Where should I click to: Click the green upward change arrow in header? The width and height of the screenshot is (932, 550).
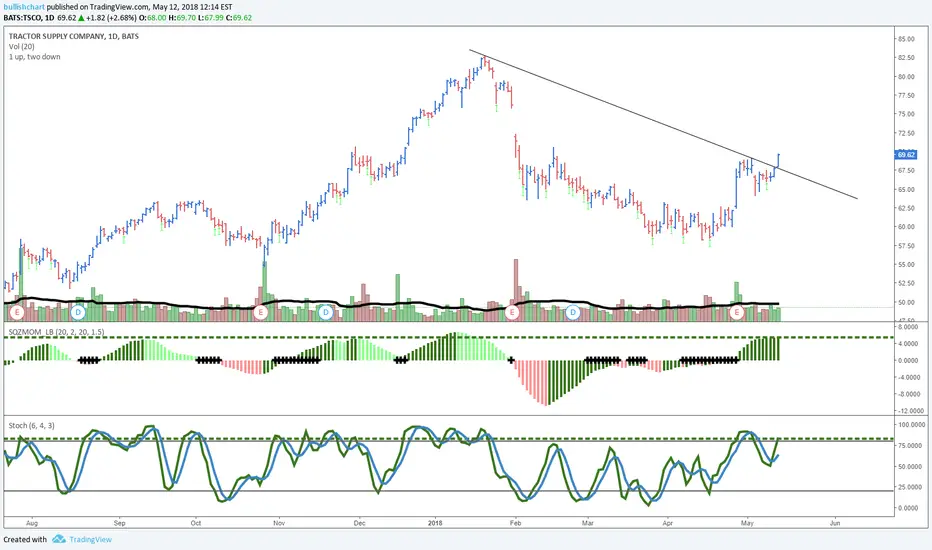[x=81, y=18]
